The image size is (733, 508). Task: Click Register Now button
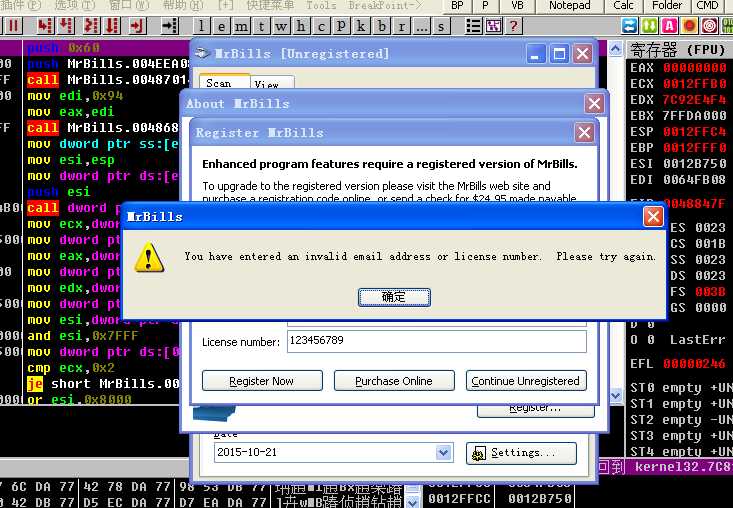262,381
